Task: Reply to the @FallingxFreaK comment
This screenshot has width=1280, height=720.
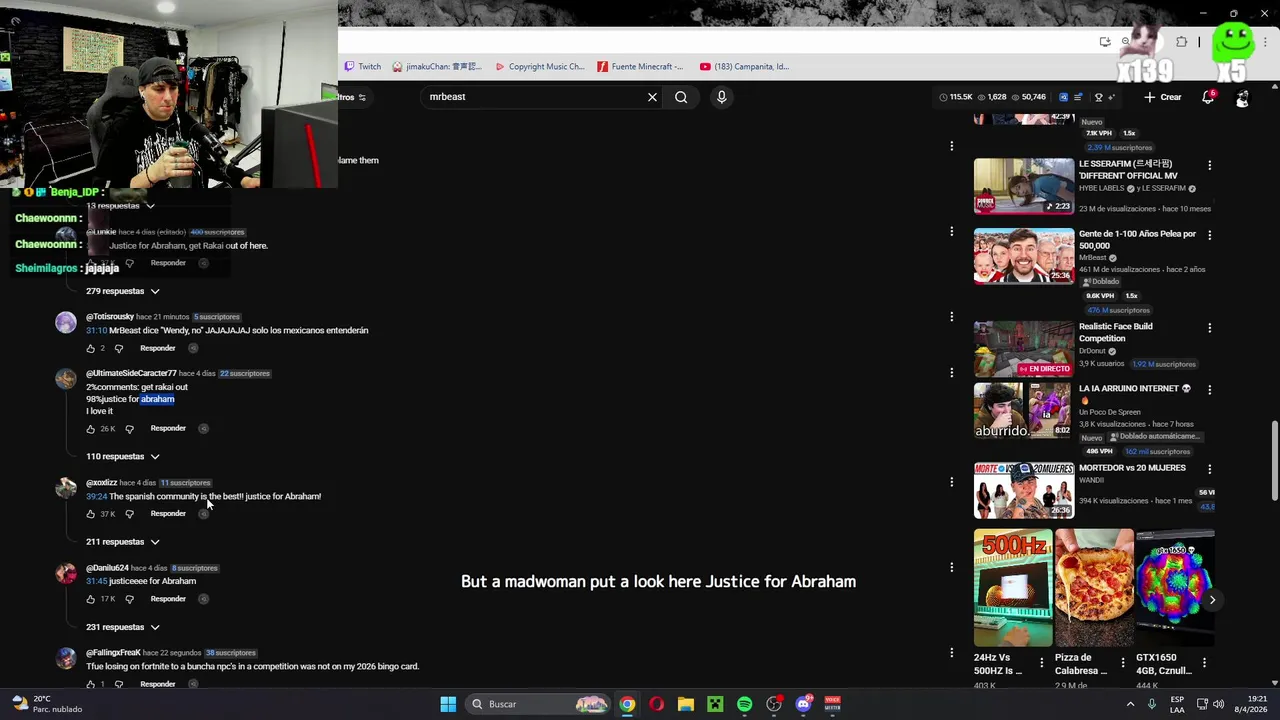Action: [157, 684]
